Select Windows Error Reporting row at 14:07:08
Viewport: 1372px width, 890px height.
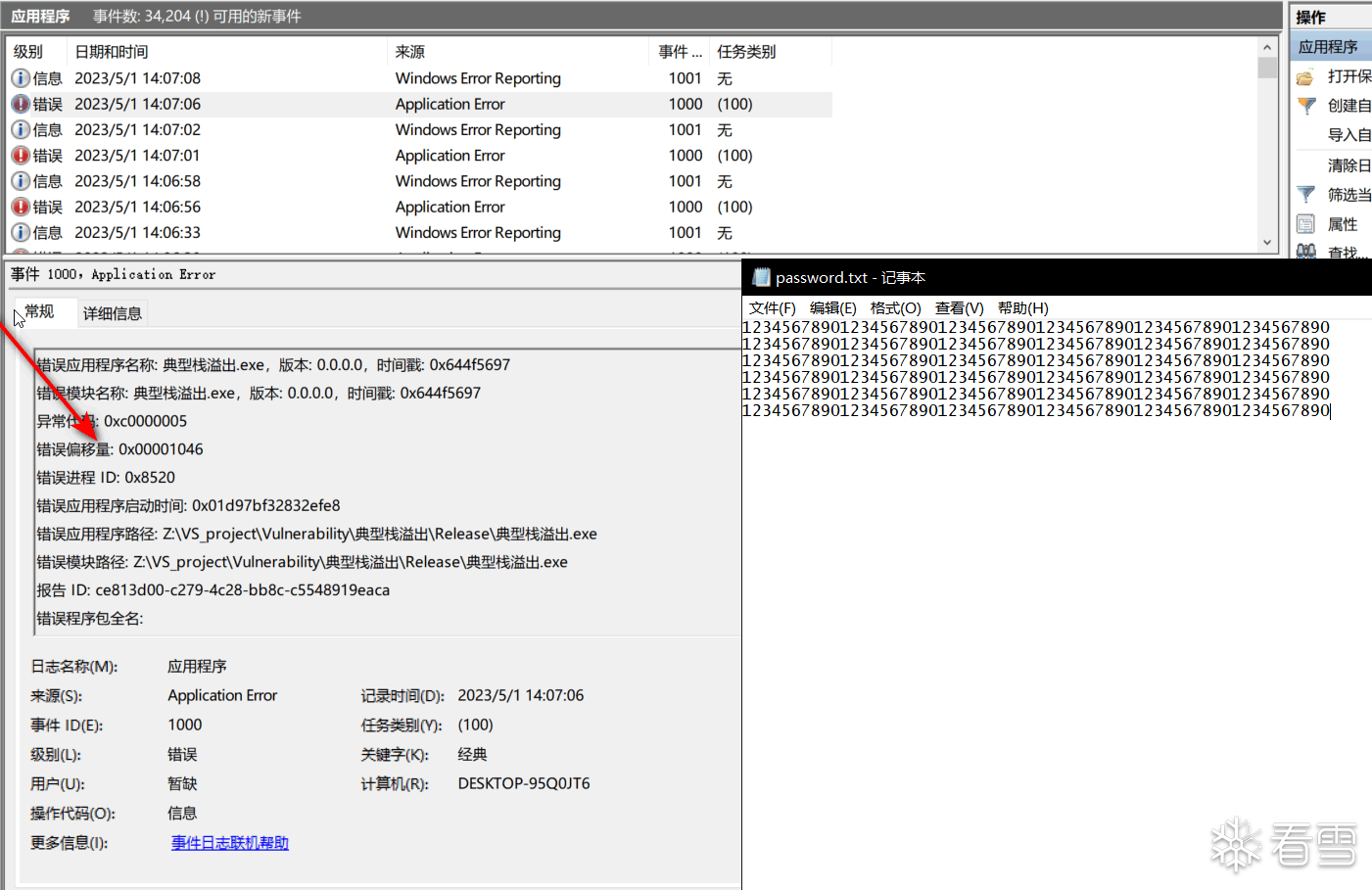[420, 78]
